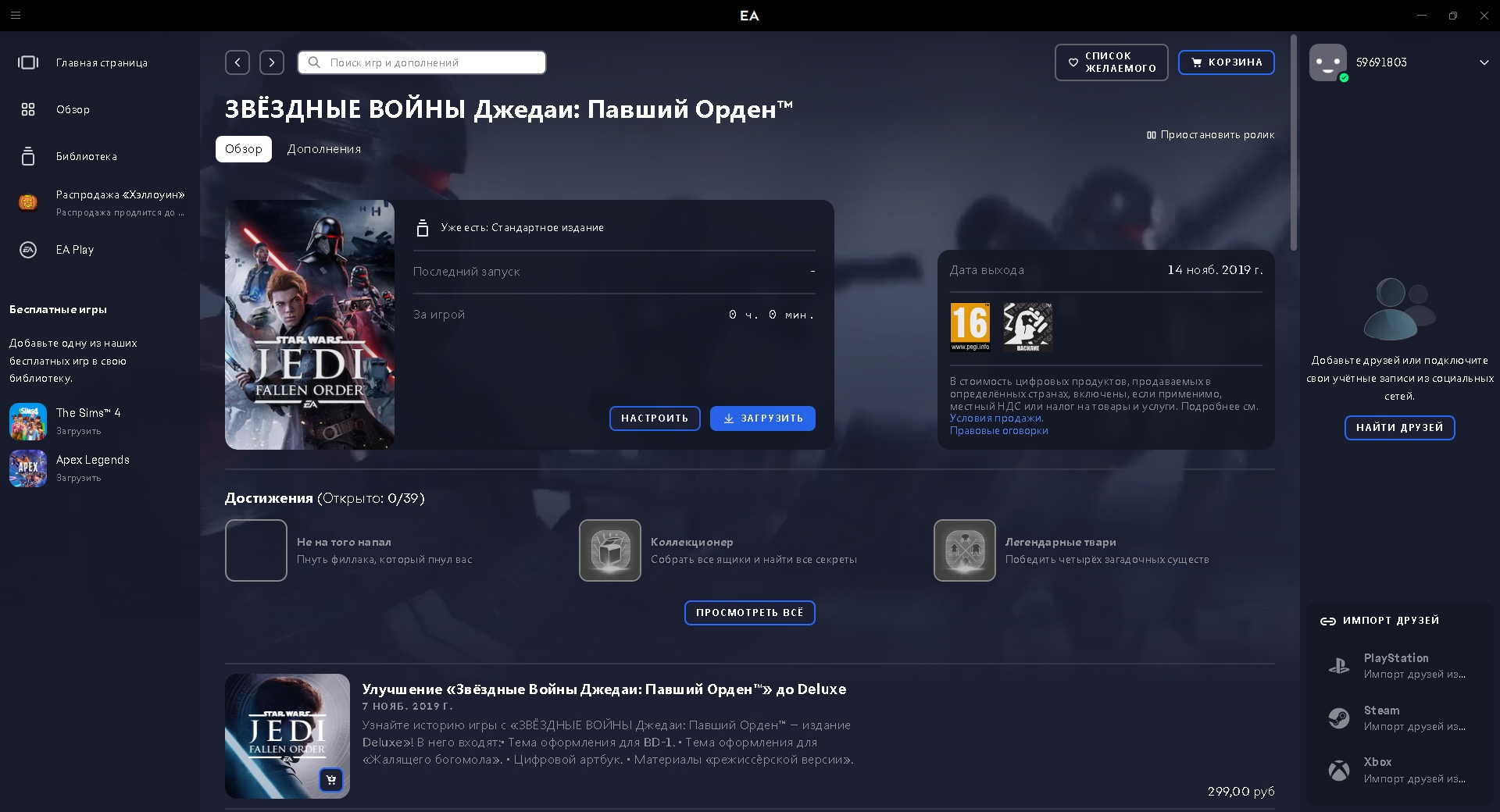Click the Уже есть: Стандартное издание label
The image size is (1500, 812).
click(x=522, y=228)
